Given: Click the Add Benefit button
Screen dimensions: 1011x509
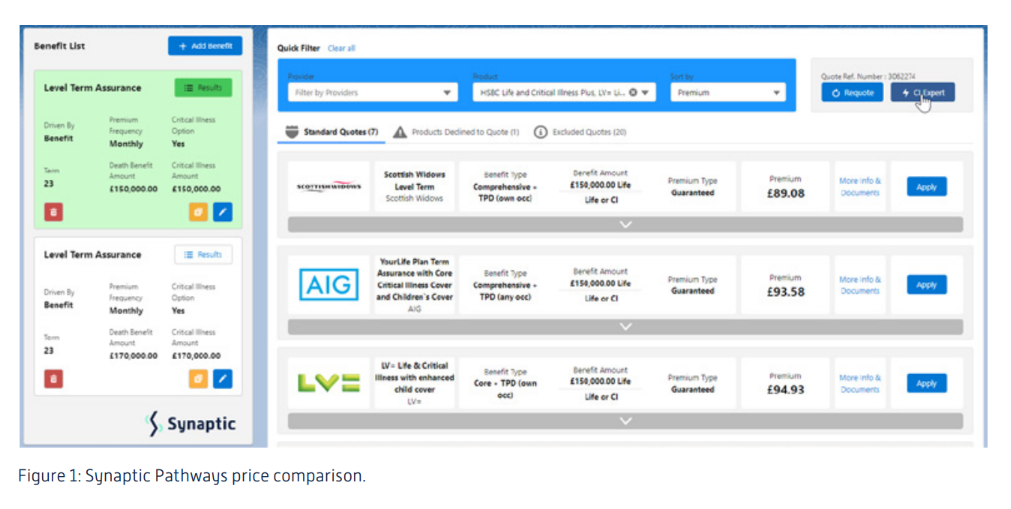Looking at the screenshot, I should 205,46.
